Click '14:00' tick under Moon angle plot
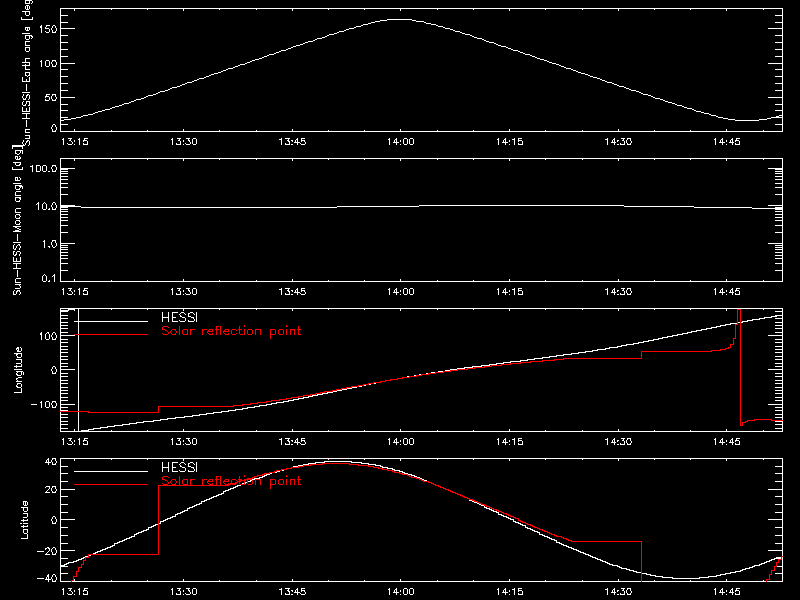This screenshot has width=800, height=600. pos(401,292)
